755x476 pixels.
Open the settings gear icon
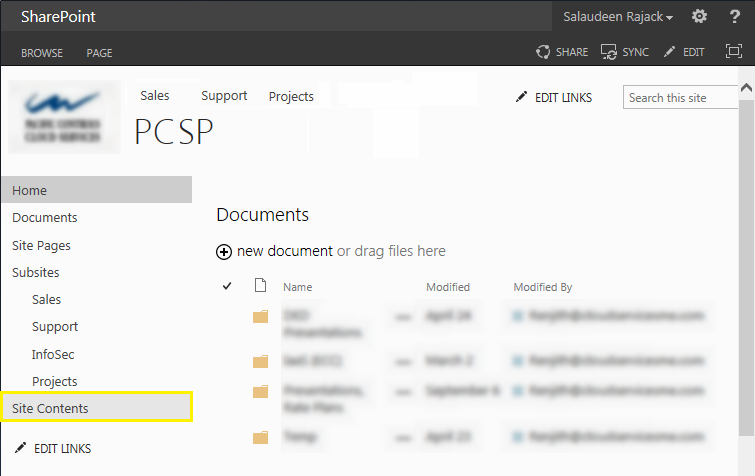pos(699,17)
